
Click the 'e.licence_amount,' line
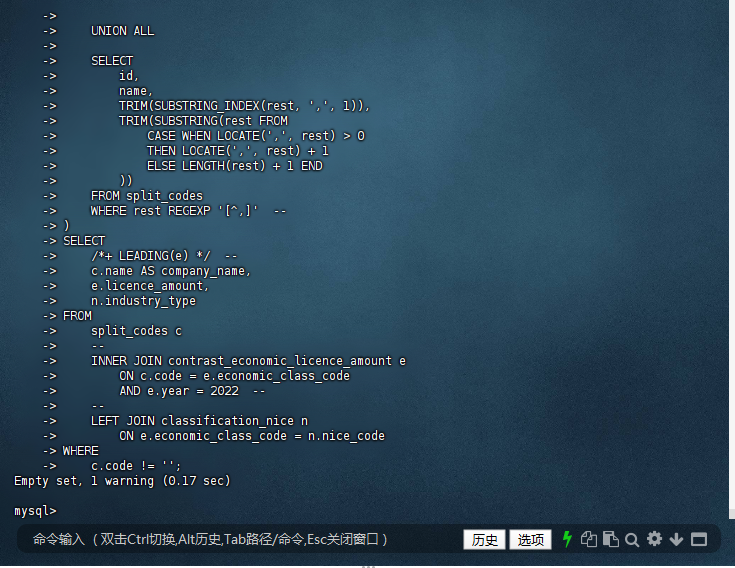[x=150, y=286]
